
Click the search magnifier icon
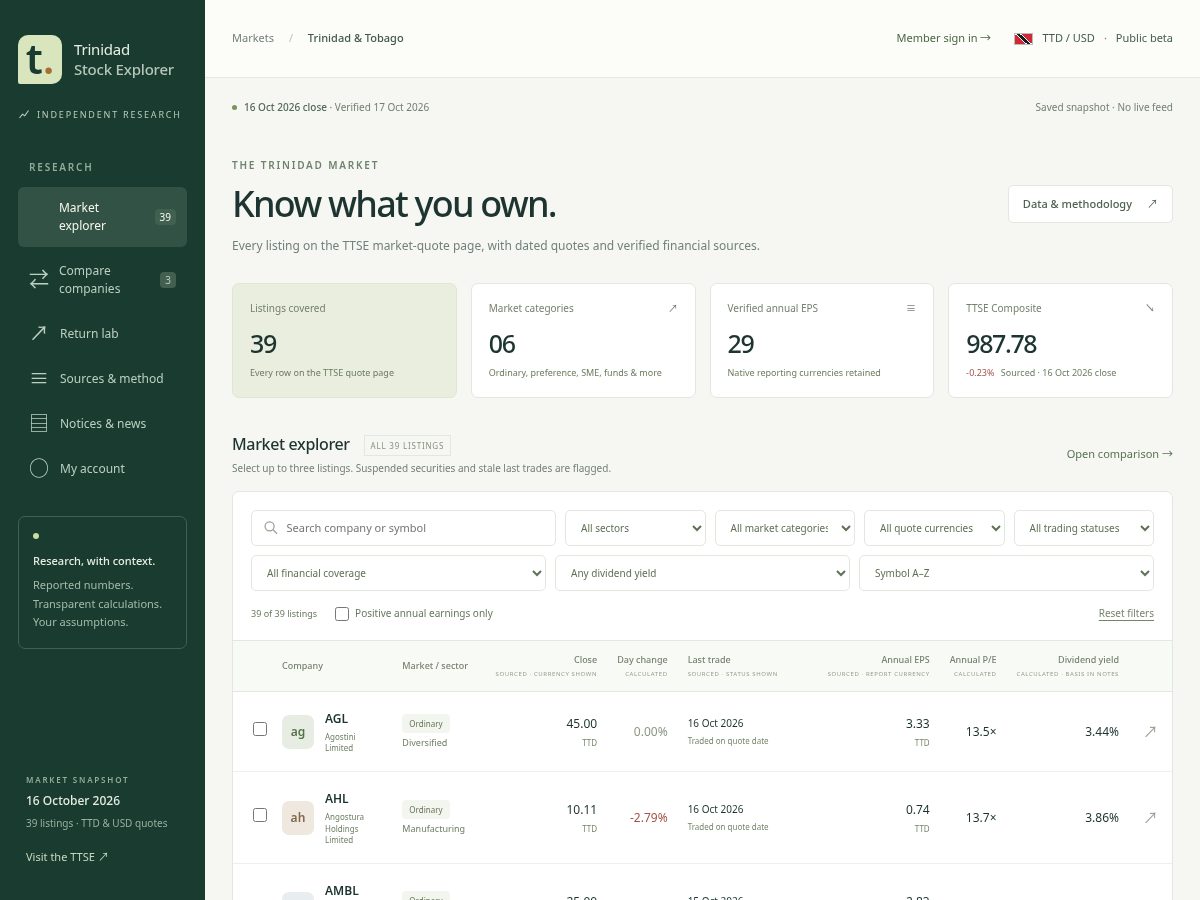[x=271, y=528]
